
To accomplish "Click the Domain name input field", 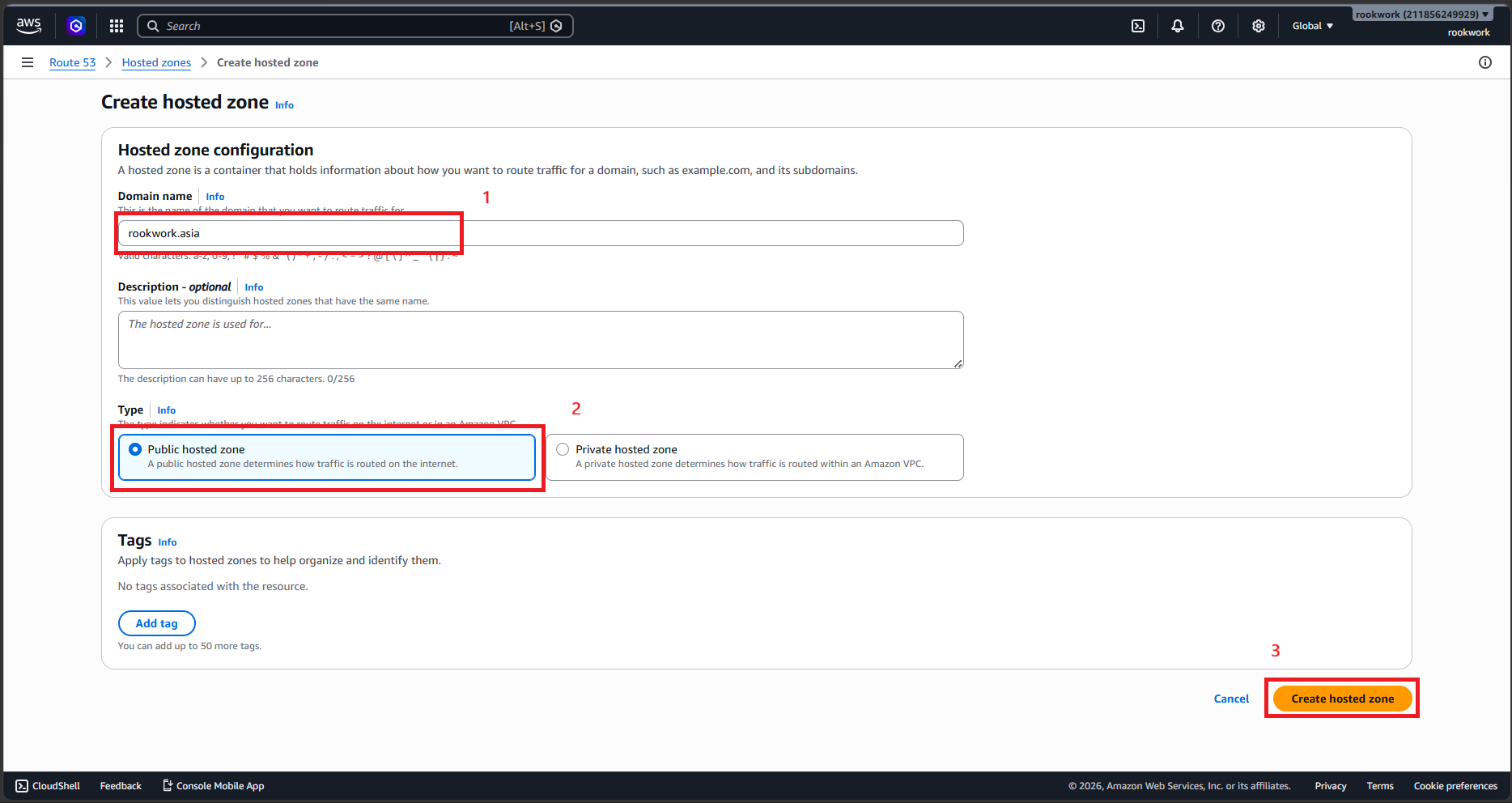I will point(541,233).
